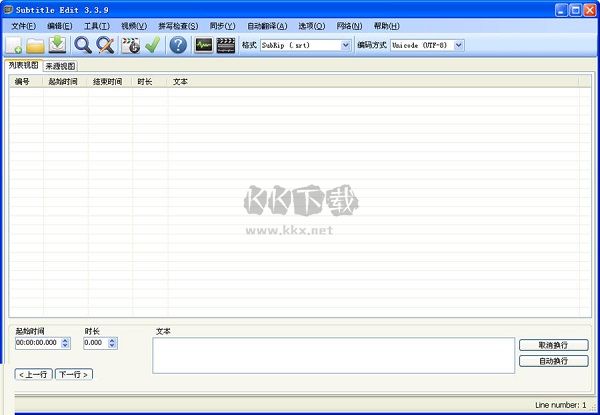Screen dimensions: 600x415
Task: Open Visual sync icon
Action: (x=130, y=45)
